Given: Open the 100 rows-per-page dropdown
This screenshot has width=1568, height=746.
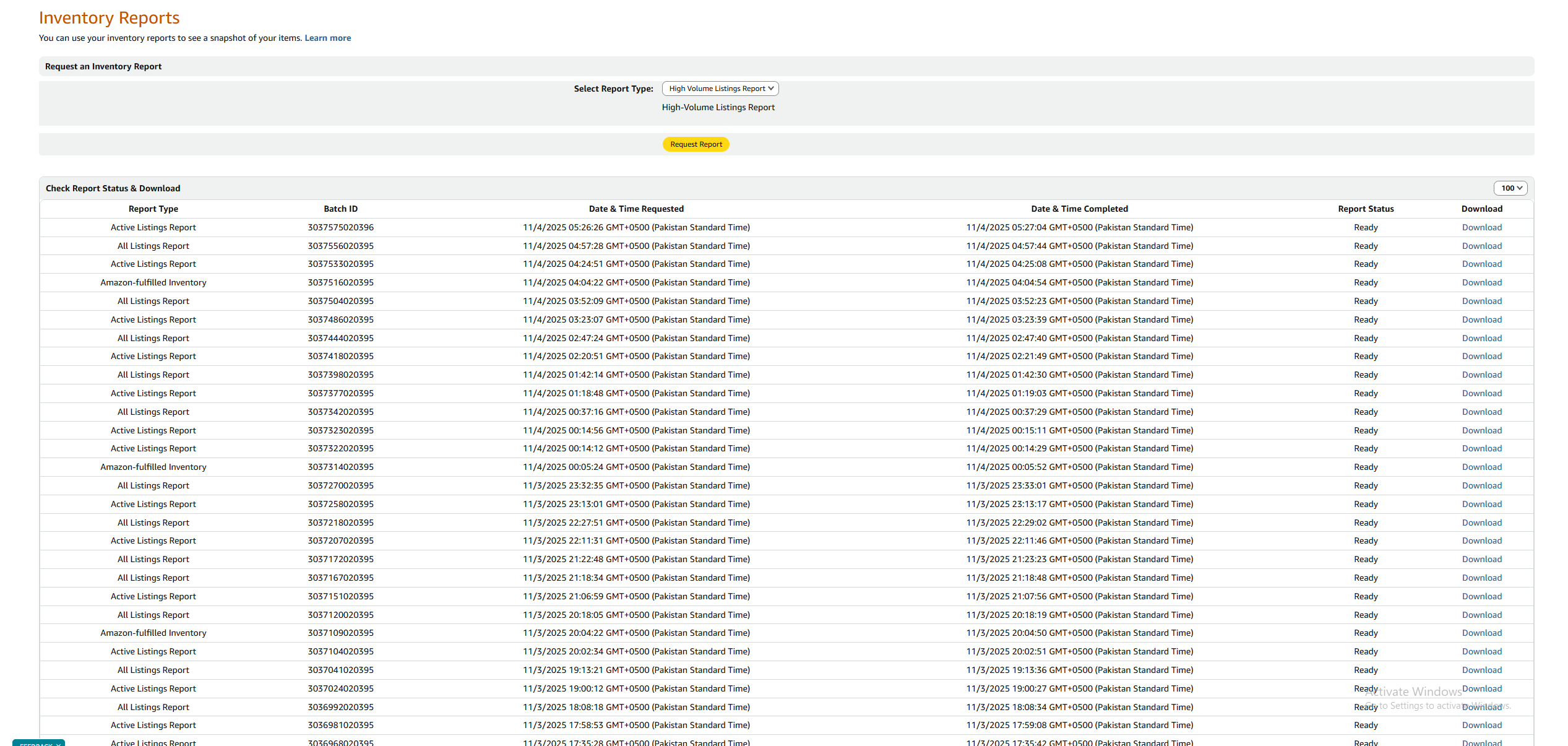Looking at the screenshot, I should click(1510, 188).
